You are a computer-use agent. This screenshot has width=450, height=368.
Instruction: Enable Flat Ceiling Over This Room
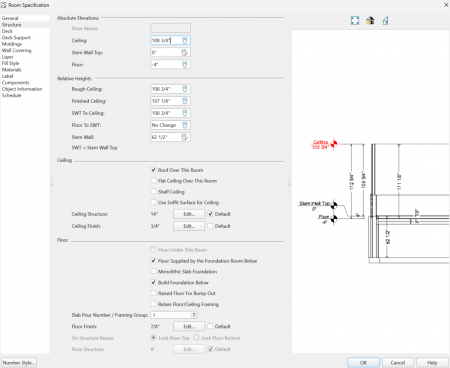(153, 181)
